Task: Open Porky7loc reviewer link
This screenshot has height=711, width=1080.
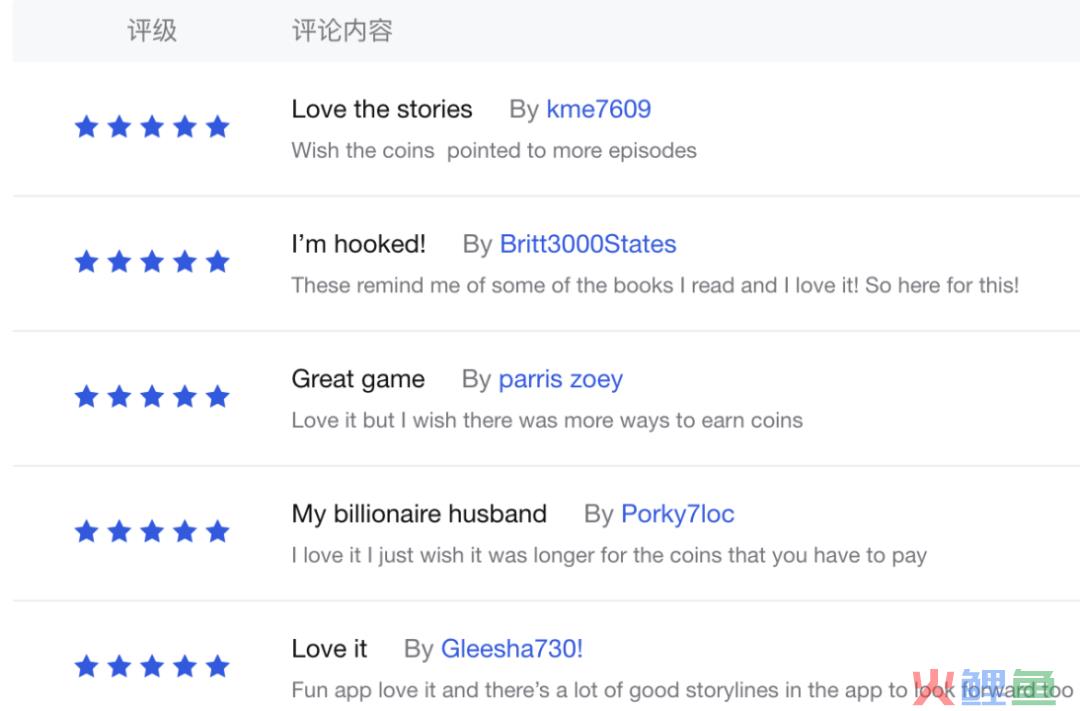Action: pos(677,514)
